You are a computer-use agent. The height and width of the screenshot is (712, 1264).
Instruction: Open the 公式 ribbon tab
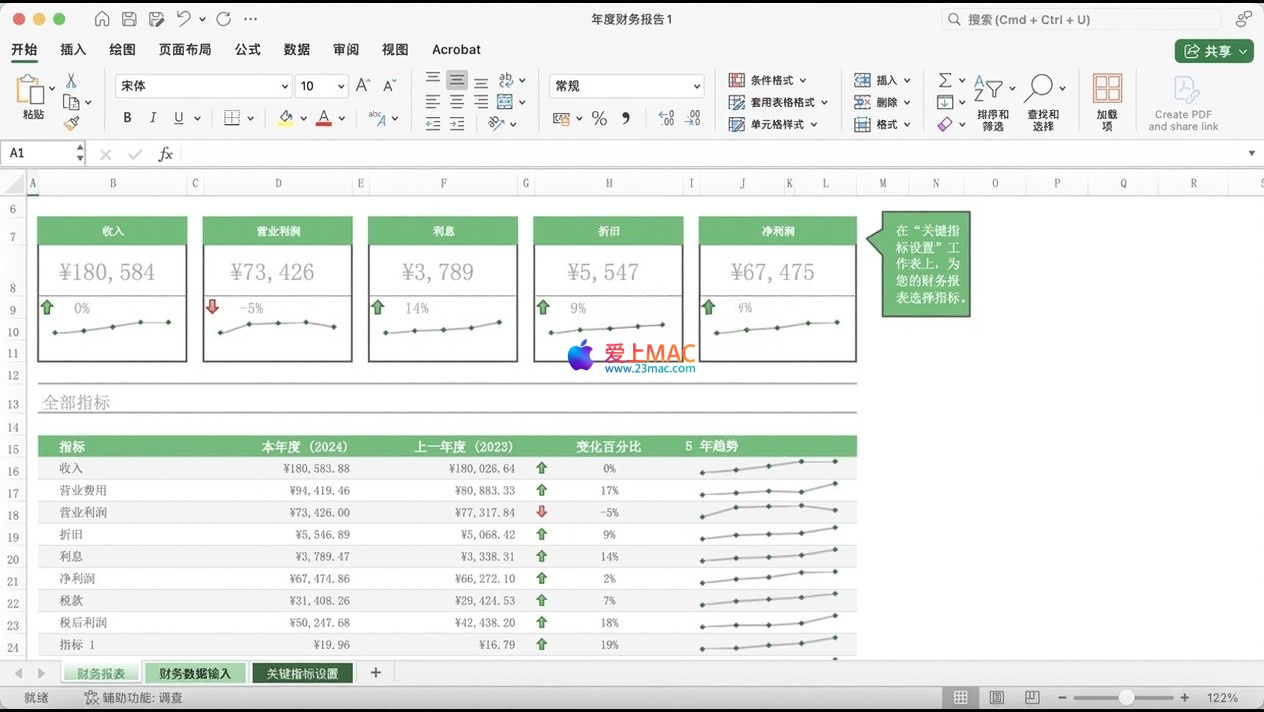[247, 49]
